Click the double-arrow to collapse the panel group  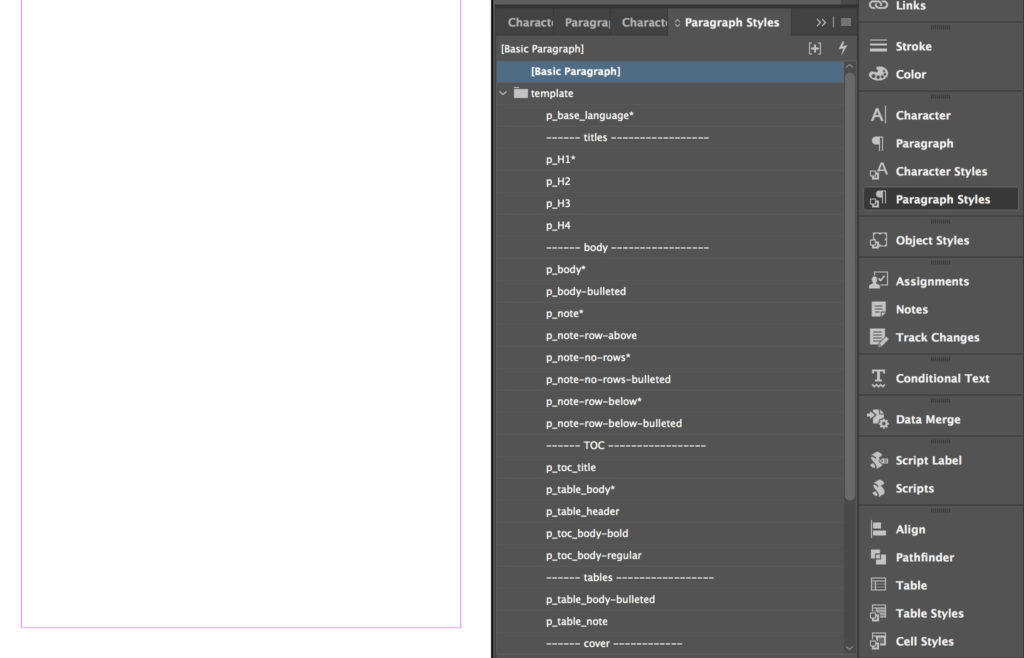coord(820,22)
